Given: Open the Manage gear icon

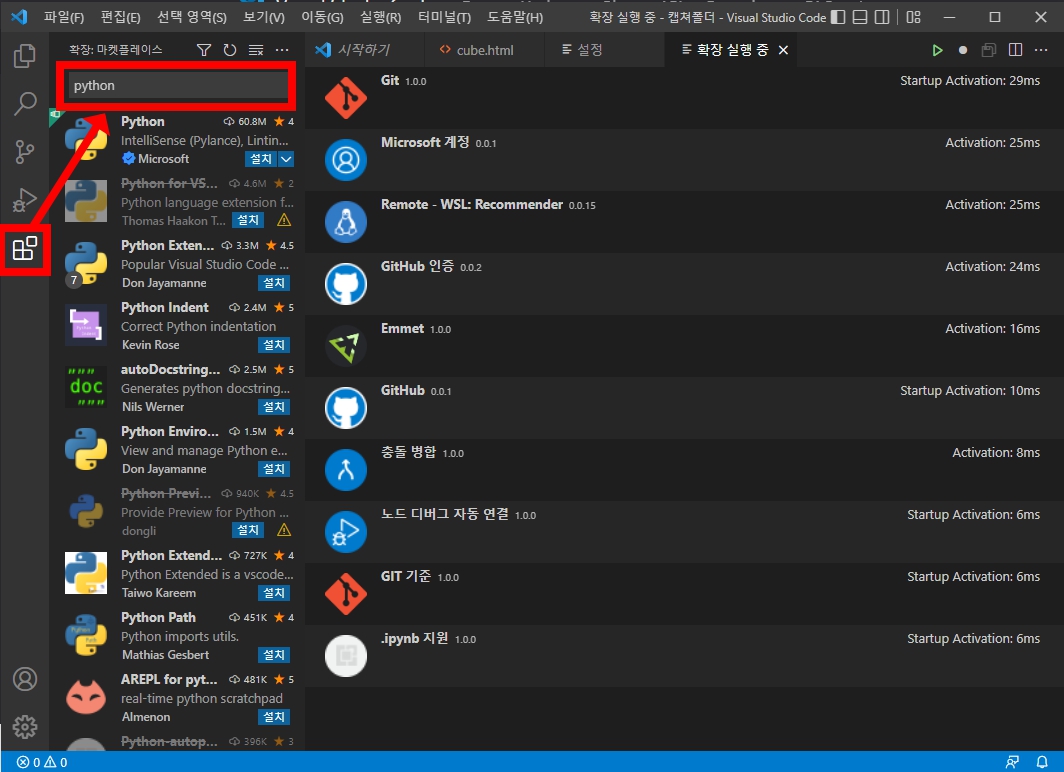Looking at the screenshot, I should 25,727.
